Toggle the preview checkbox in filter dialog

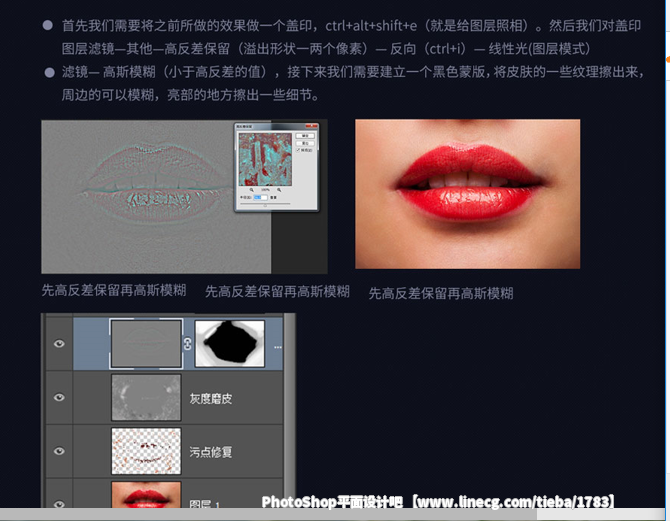[296, 151]
